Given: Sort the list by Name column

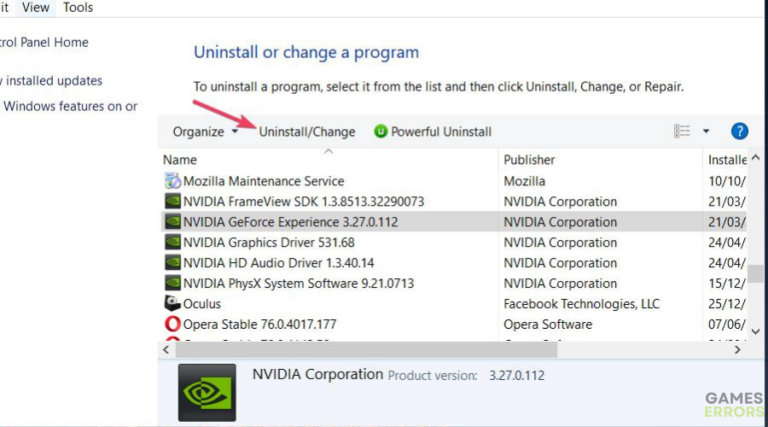Looking at the screenshot, I should coord(180,160).
